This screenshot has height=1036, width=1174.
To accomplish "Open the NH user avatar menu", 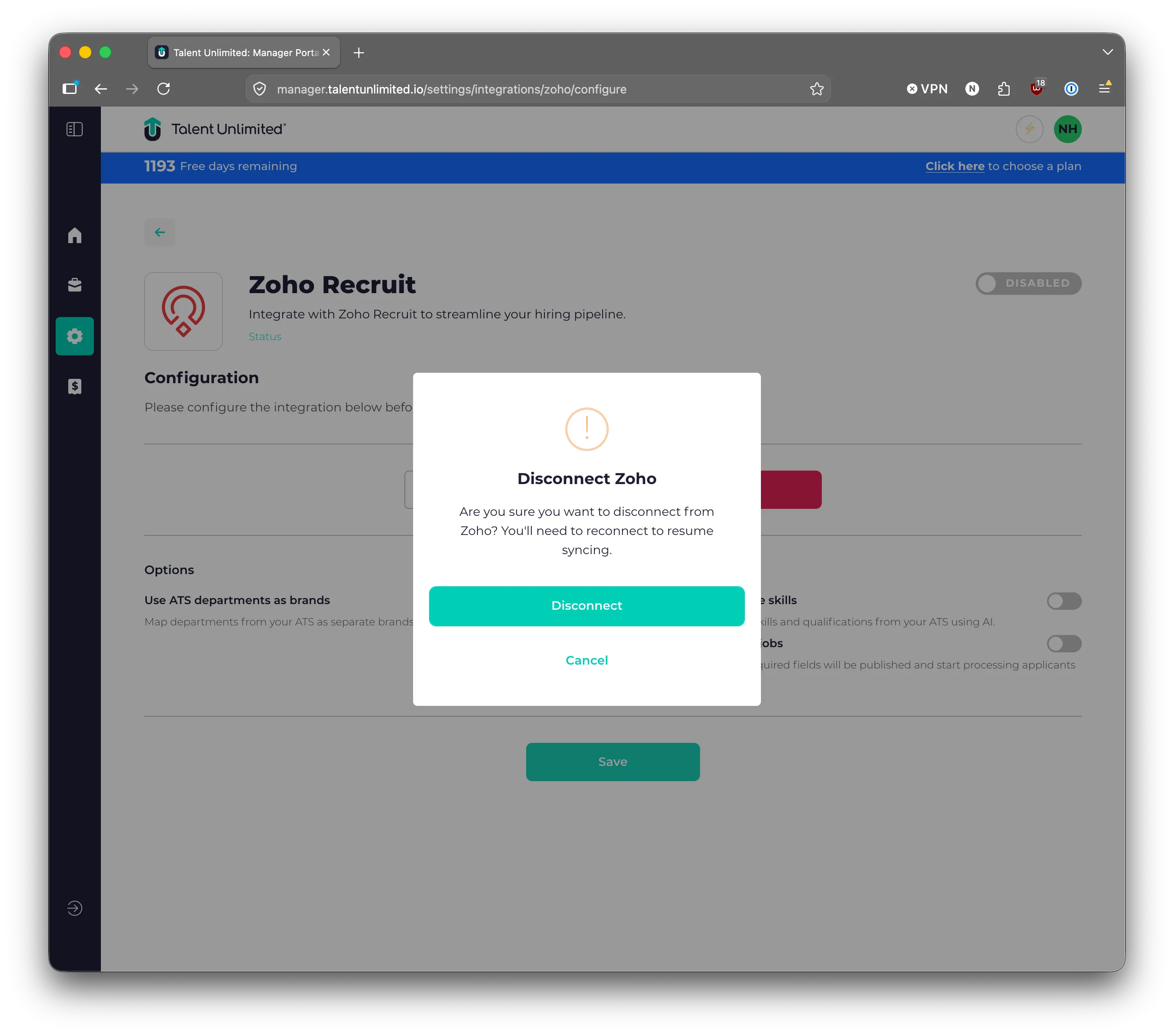I will [x=1067, y=129].
